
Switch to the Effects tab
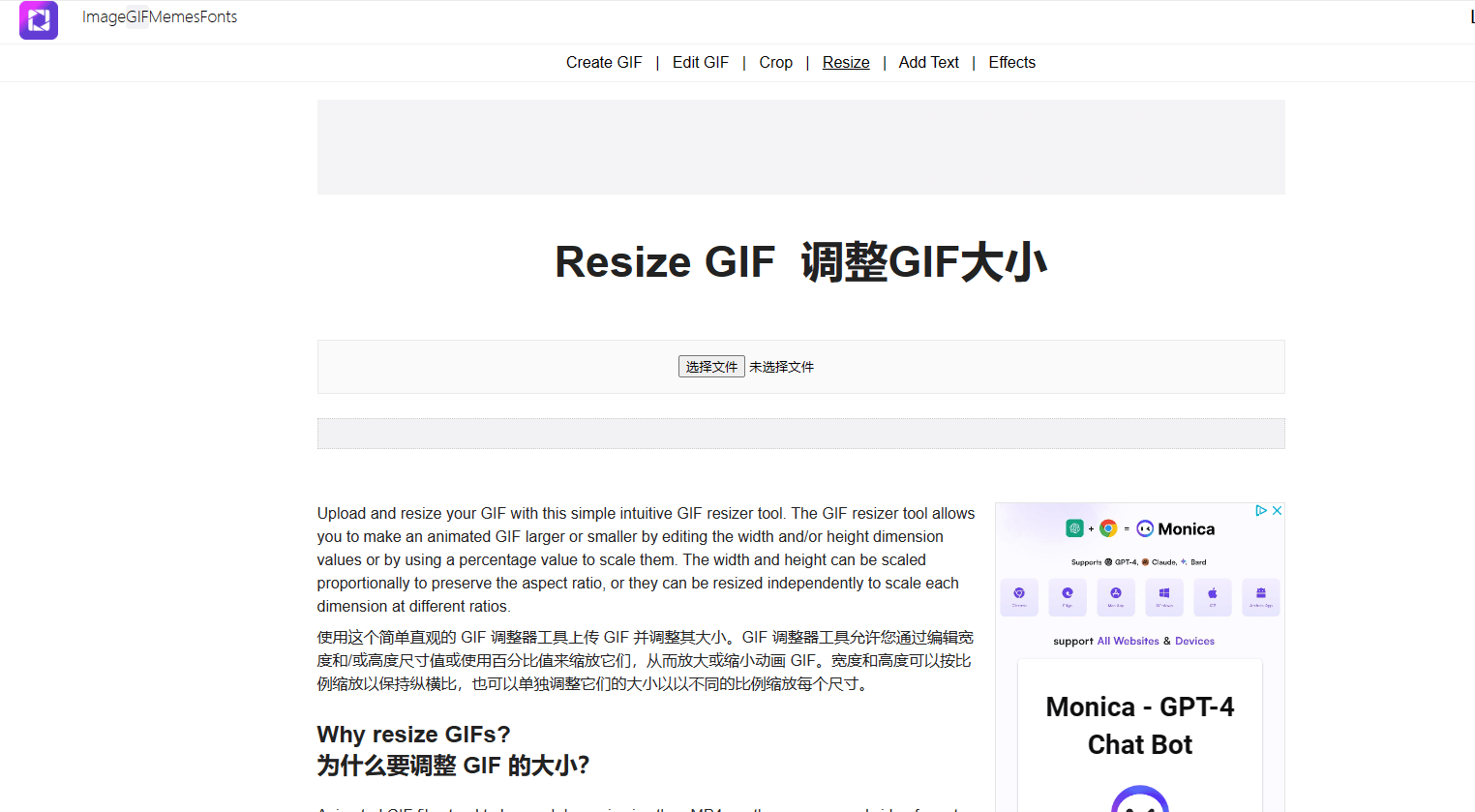[x=1011, y=62]
